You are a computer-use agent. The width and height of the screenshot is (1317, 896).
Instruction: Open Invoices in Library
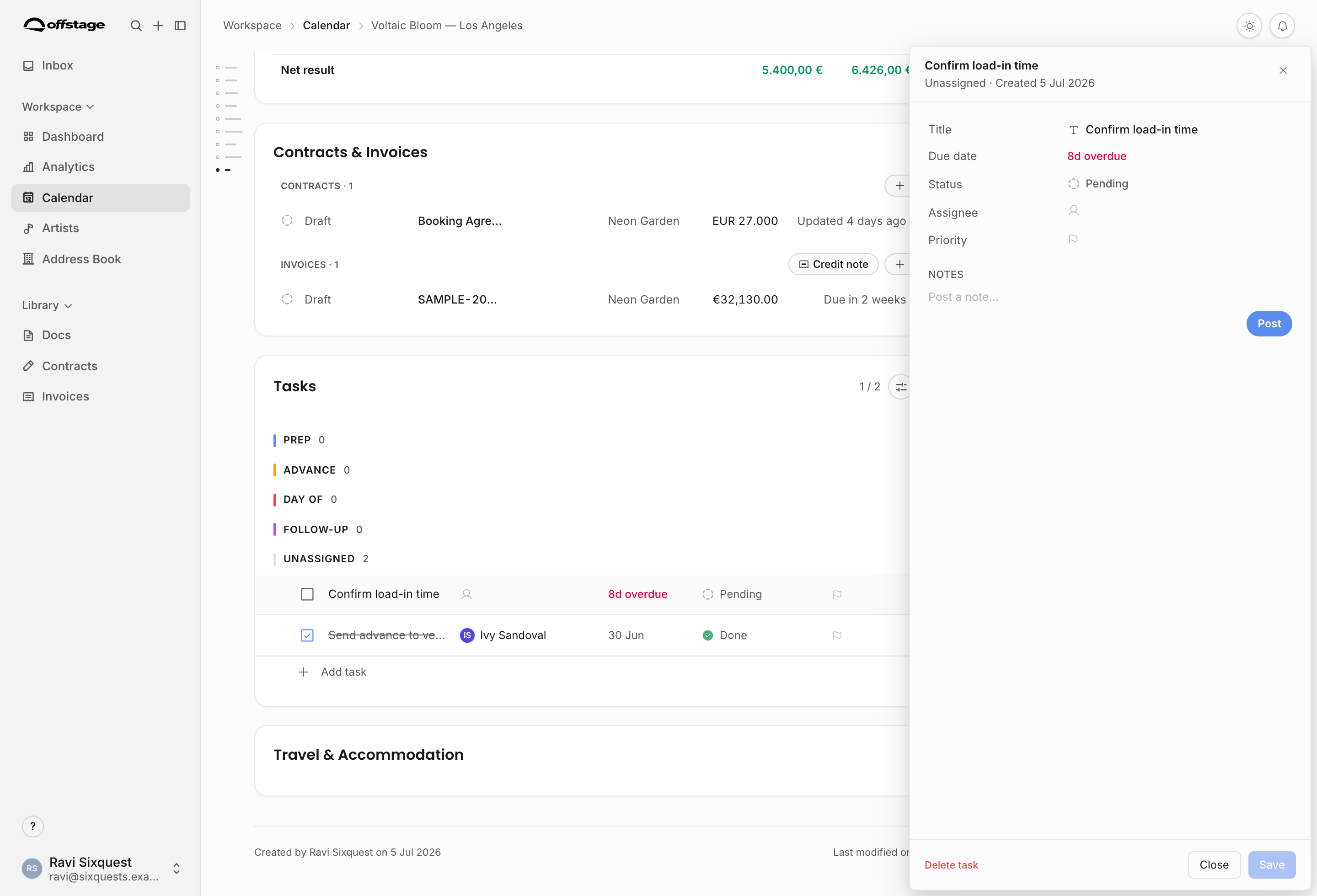tap(100, 396)
